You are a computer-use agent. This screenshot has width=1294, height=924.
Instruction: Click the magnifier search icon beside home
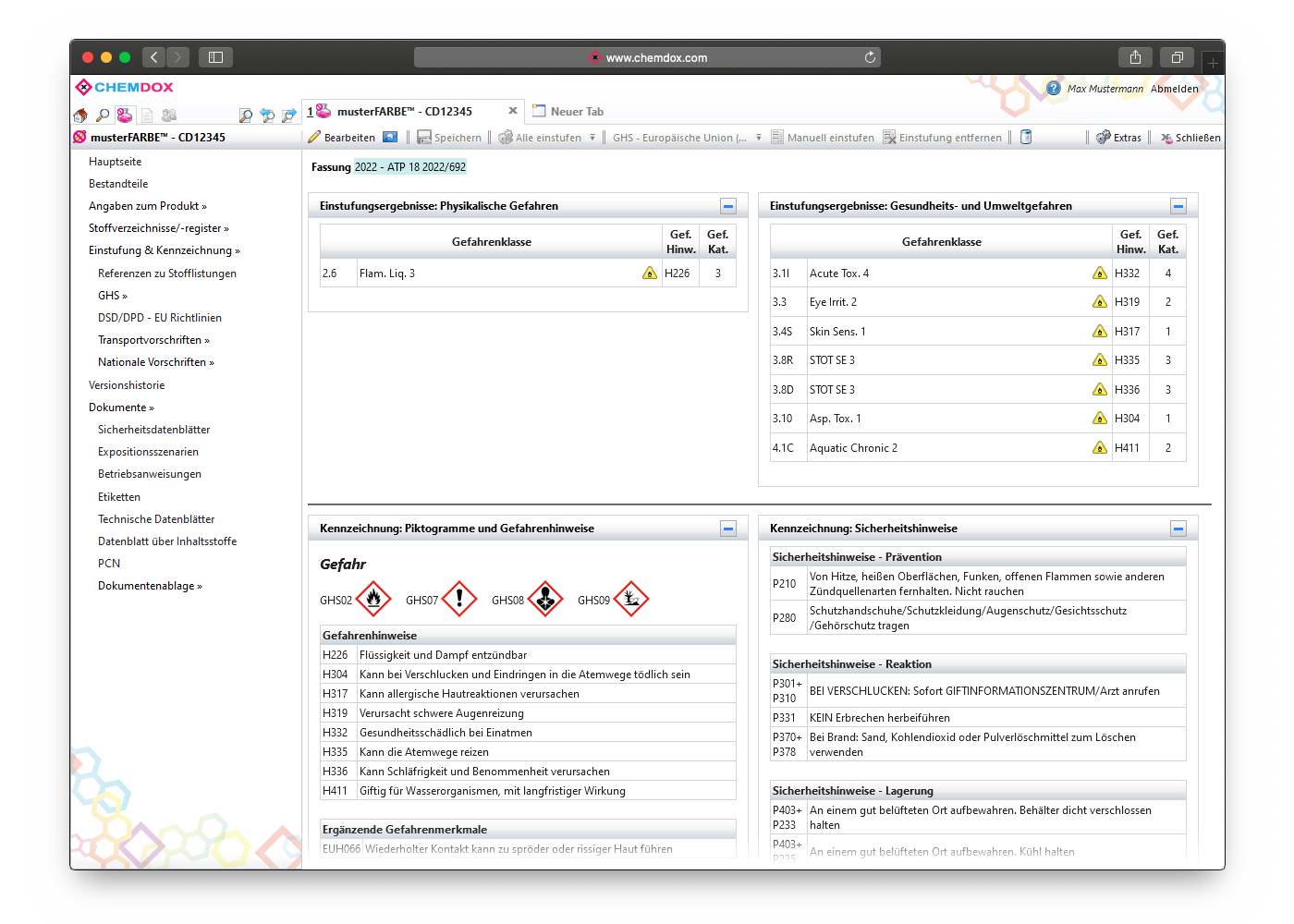[103, 115]
